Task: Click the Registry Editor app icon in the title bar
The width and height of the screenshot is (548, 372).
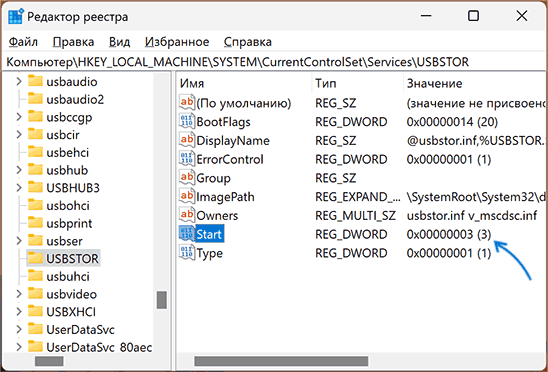Action: [16, 16]
